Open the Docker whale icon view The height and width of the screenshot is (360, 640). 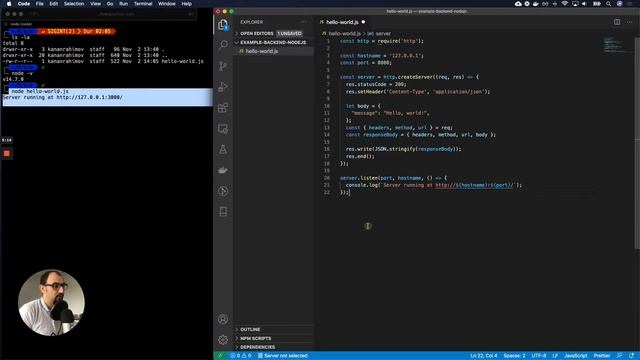coord(223,170)
